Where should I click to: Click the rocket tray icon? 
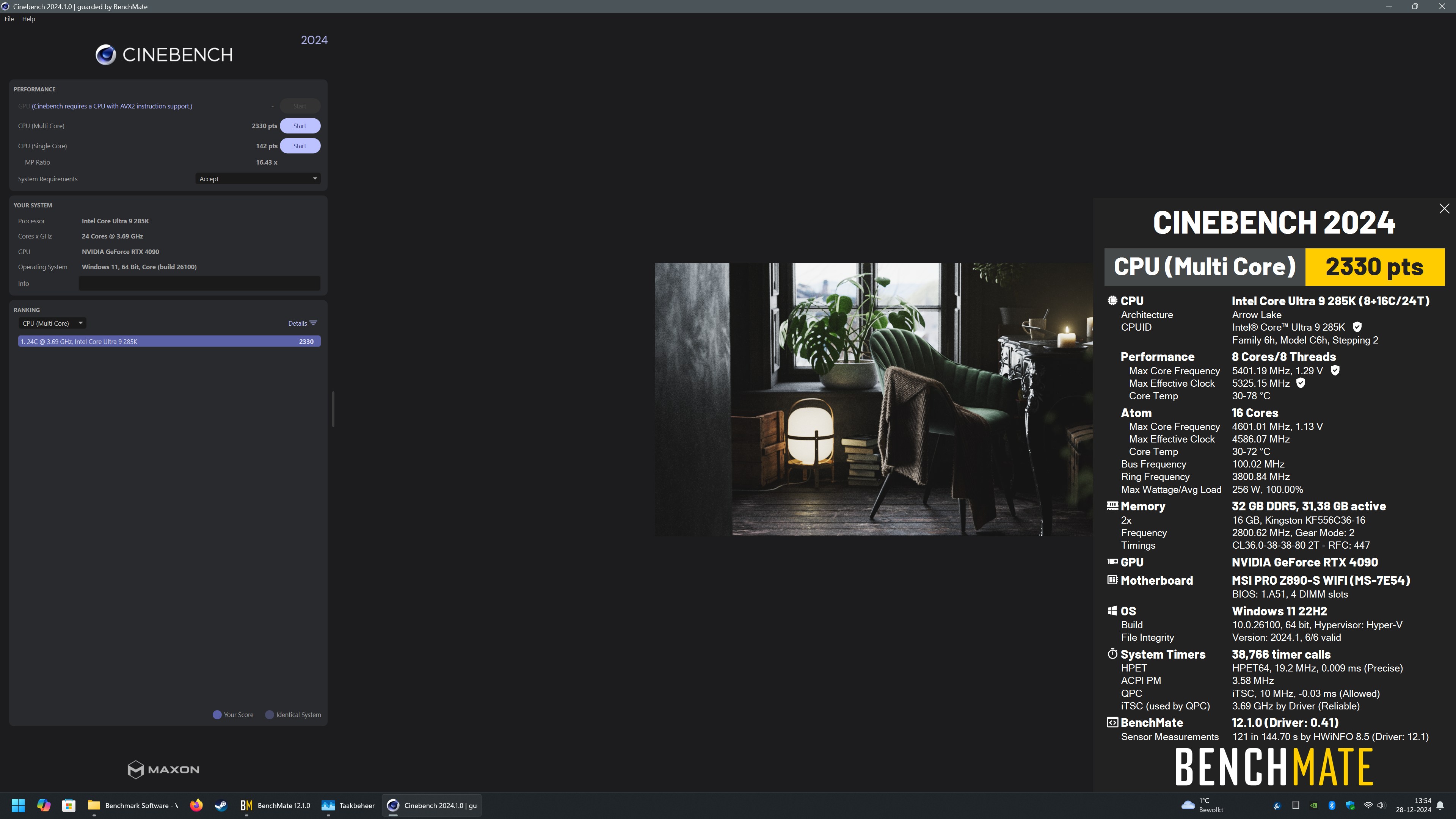click(x=1277, y=805)
